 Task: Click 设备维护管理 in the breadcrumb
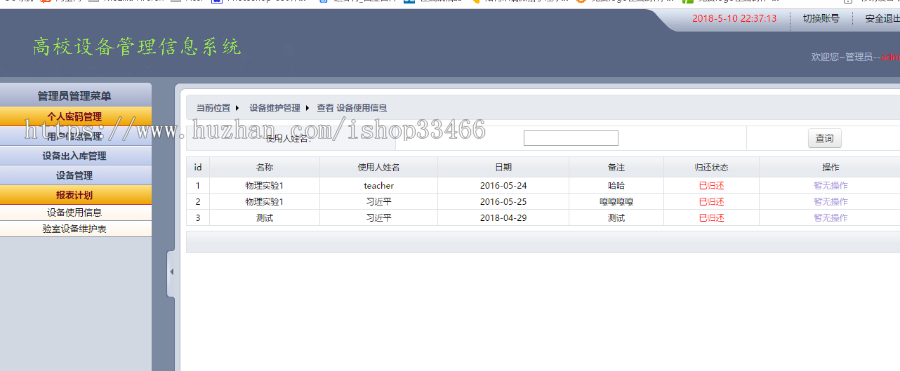[274, 108]
